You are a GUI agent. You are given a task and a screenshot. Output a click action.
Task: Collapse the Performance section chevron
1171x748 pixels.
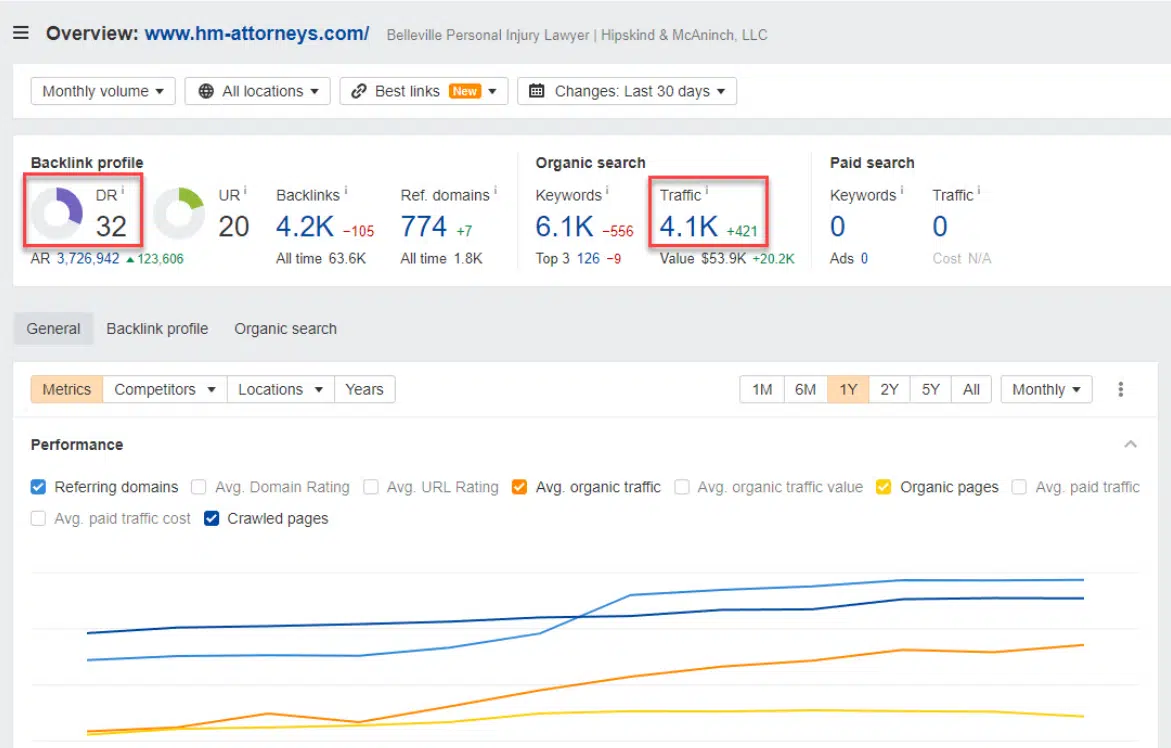(1130, 445)
